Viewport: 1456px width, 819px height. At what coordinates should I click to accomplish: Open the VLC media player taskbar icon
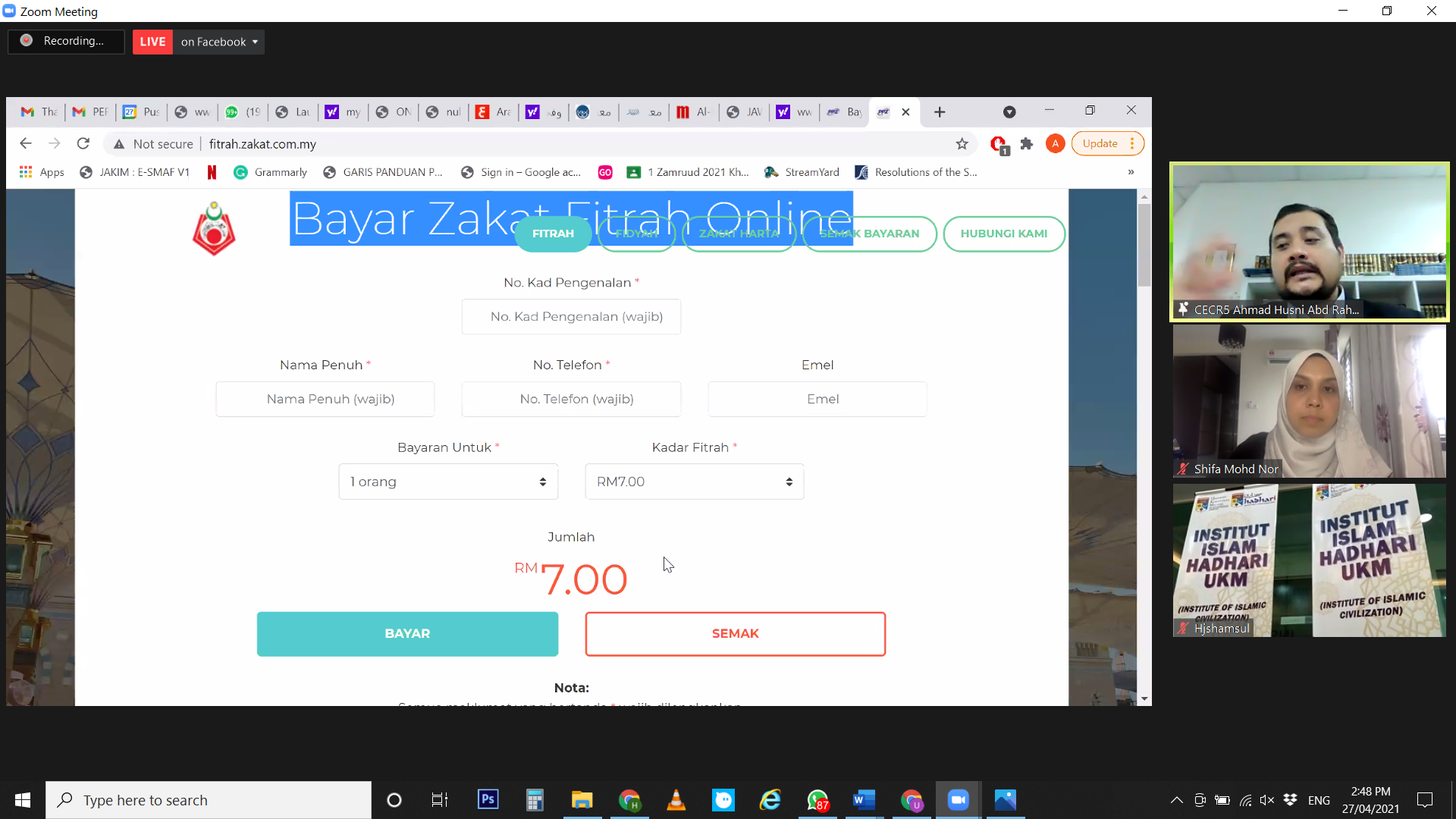point(676,800)
